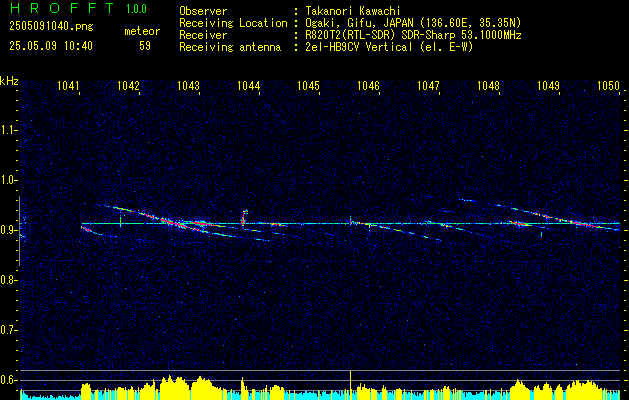
Task: Click the Receiver field label
Action: pyautogui.click(x=203, y=35)
